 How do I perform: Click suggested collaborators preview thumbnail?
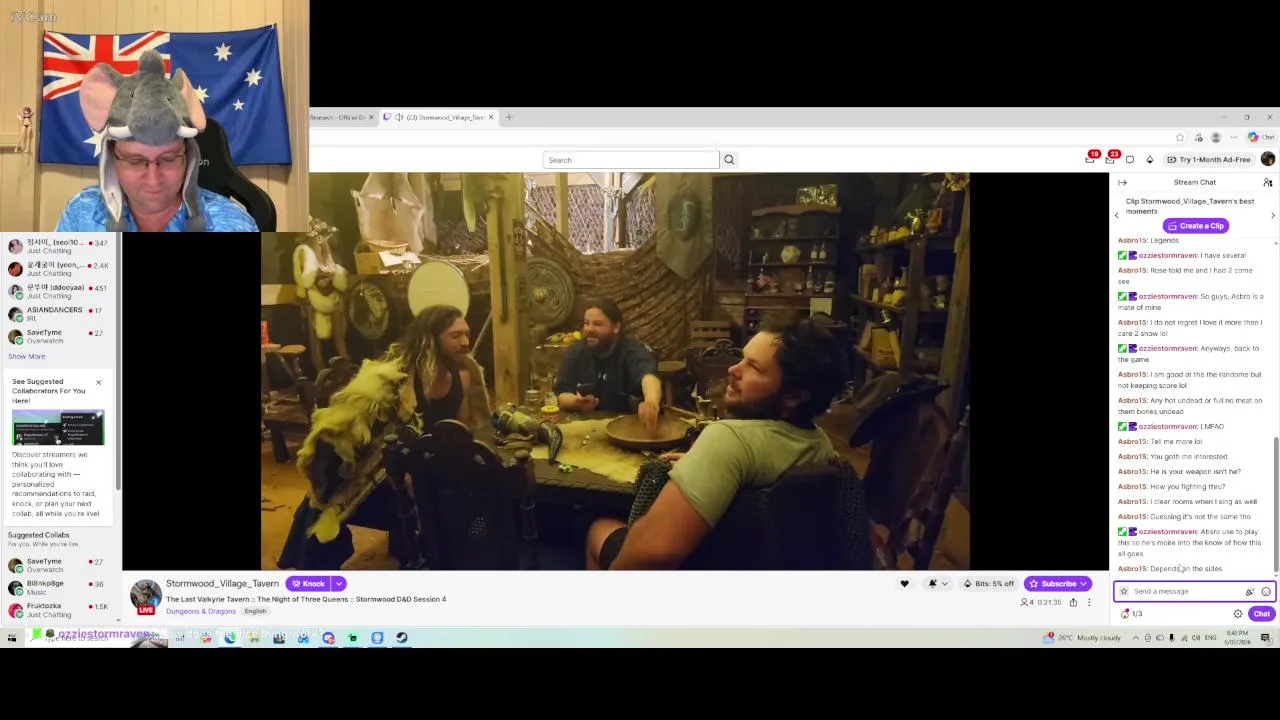(58, 428)
